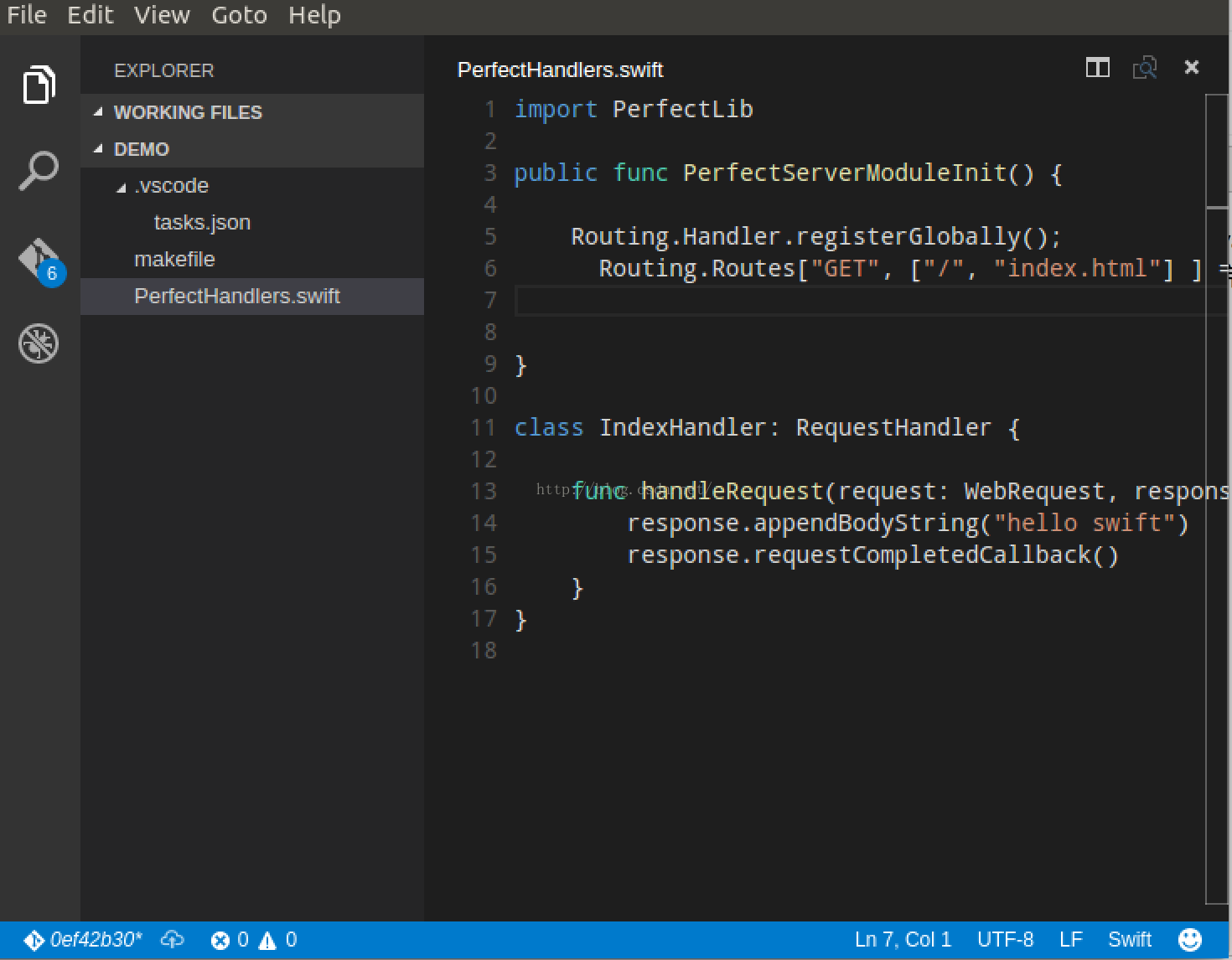Open the View menu
1232x960 pixels.
162,15
